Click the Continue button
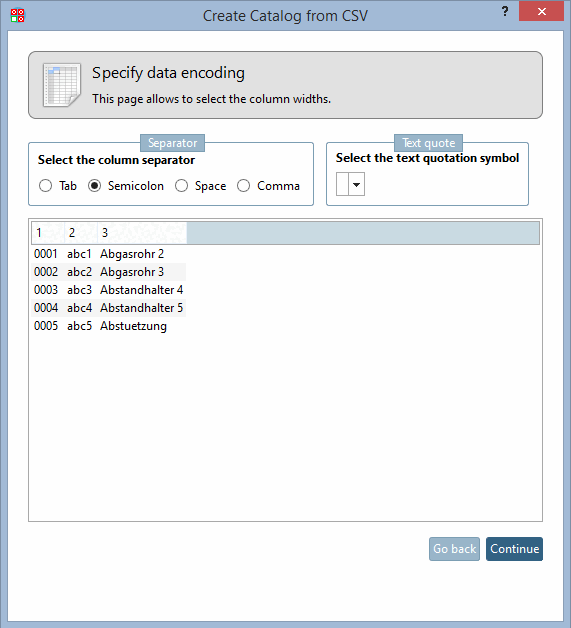The height and width of the screenshot is (628, 571). [x=515, y=549]
